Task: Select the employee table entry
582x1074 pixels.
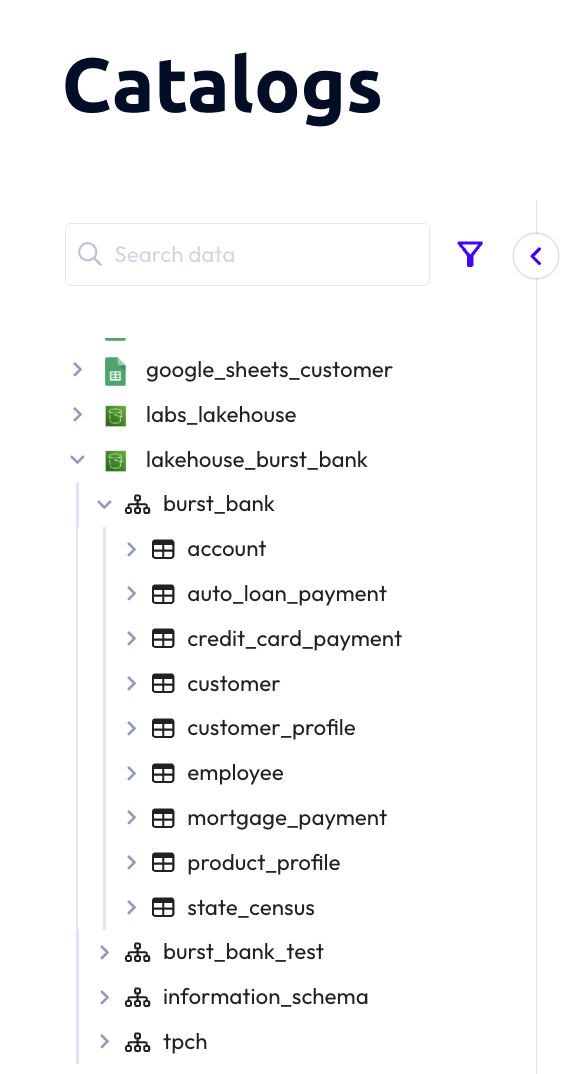Action: [x=235, y=772]
